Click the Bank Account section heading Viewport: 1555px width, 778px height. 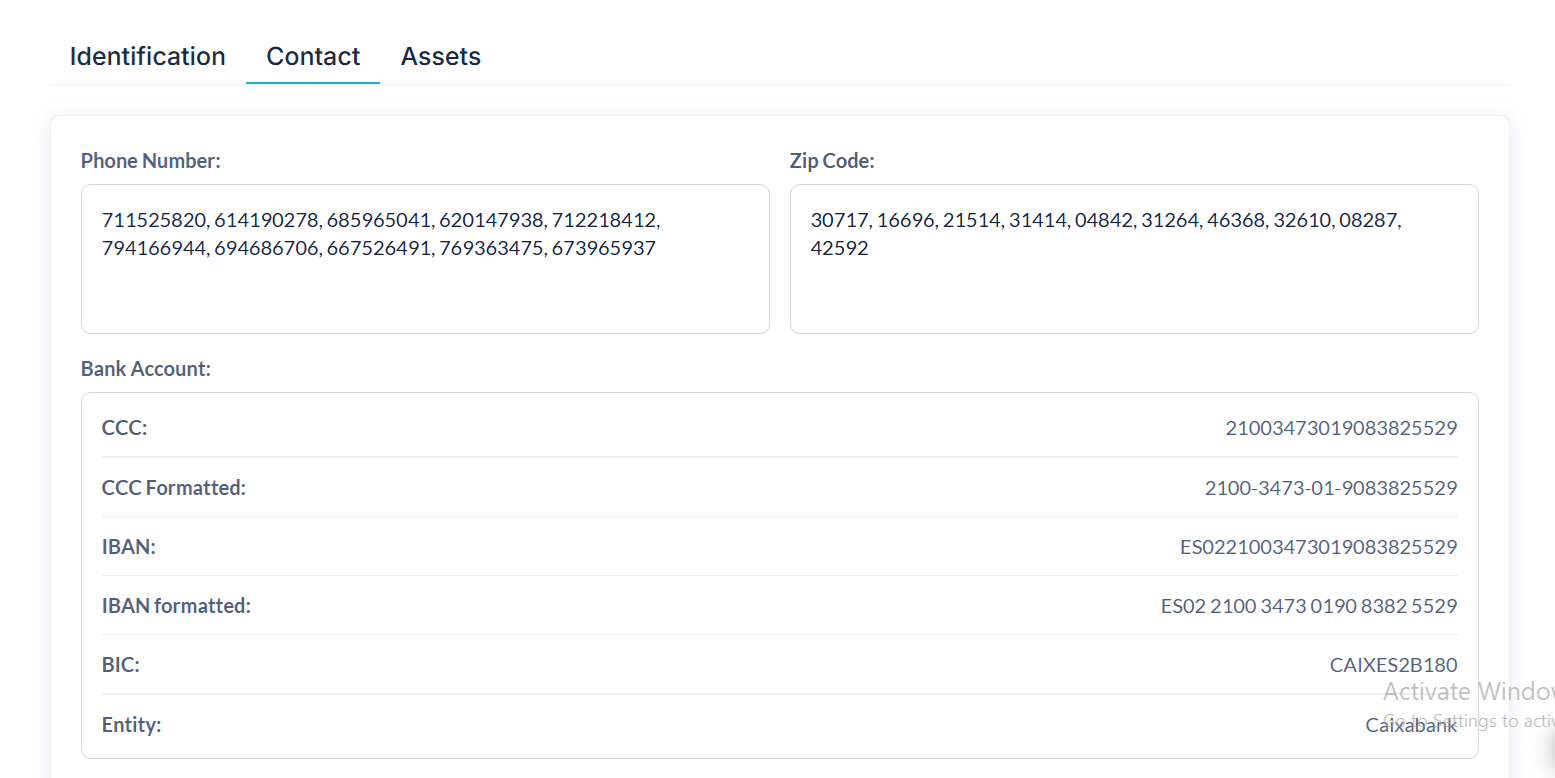[x=146, y=369]
